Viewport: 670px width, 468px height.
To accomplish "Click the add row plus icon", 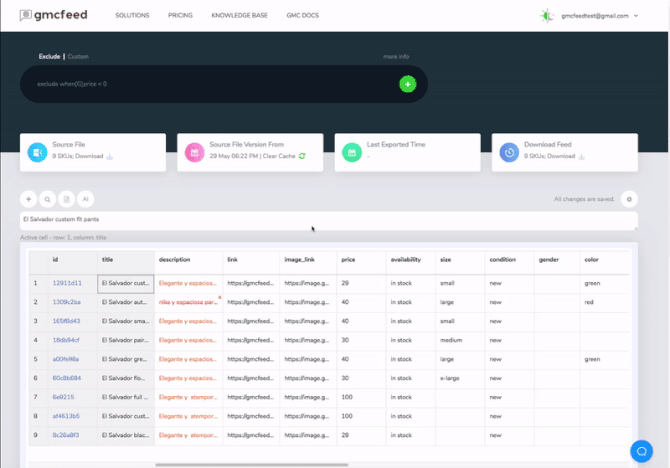I will [x=29, y=199].
